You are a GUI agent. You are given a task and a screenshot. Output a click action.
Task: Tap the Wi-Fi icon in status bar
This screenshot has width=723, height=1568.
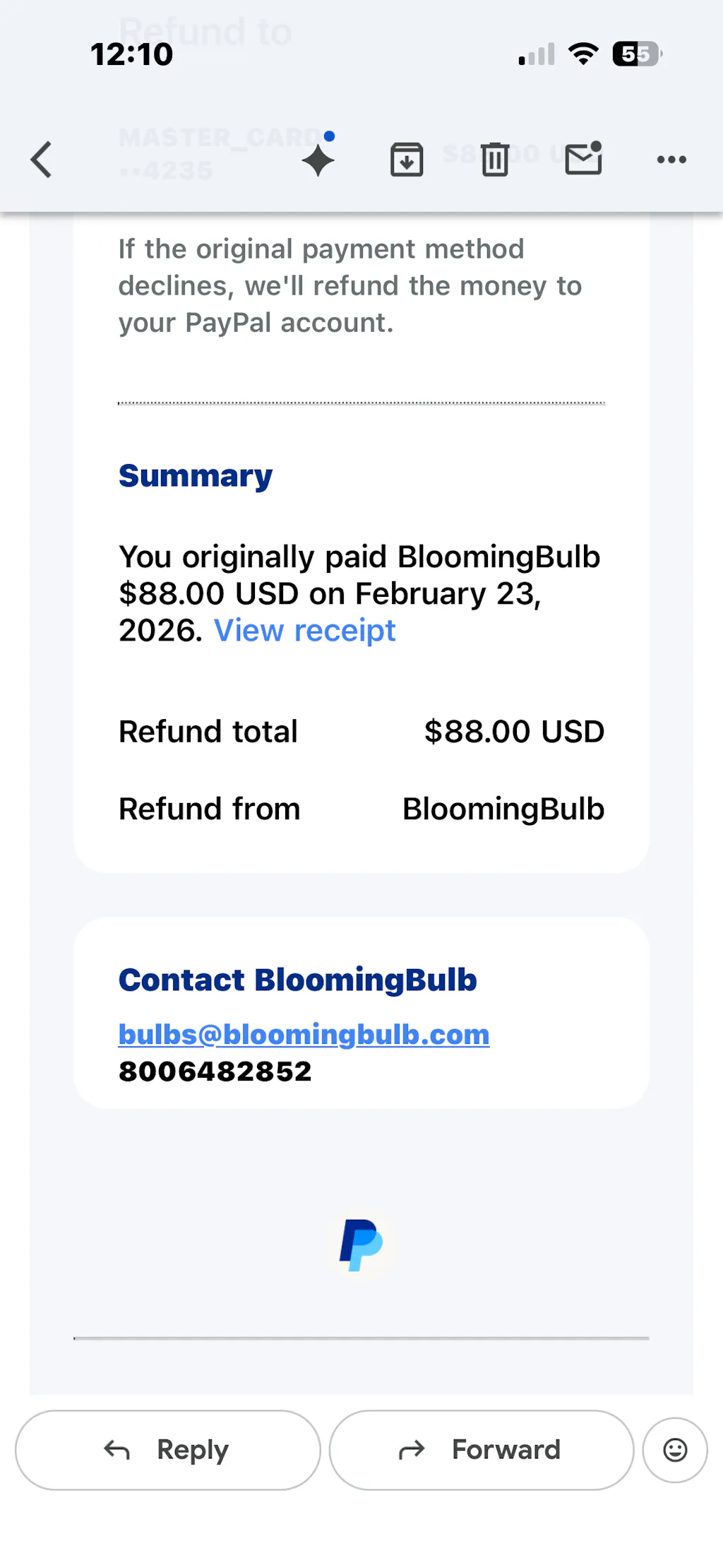(583, 54)
